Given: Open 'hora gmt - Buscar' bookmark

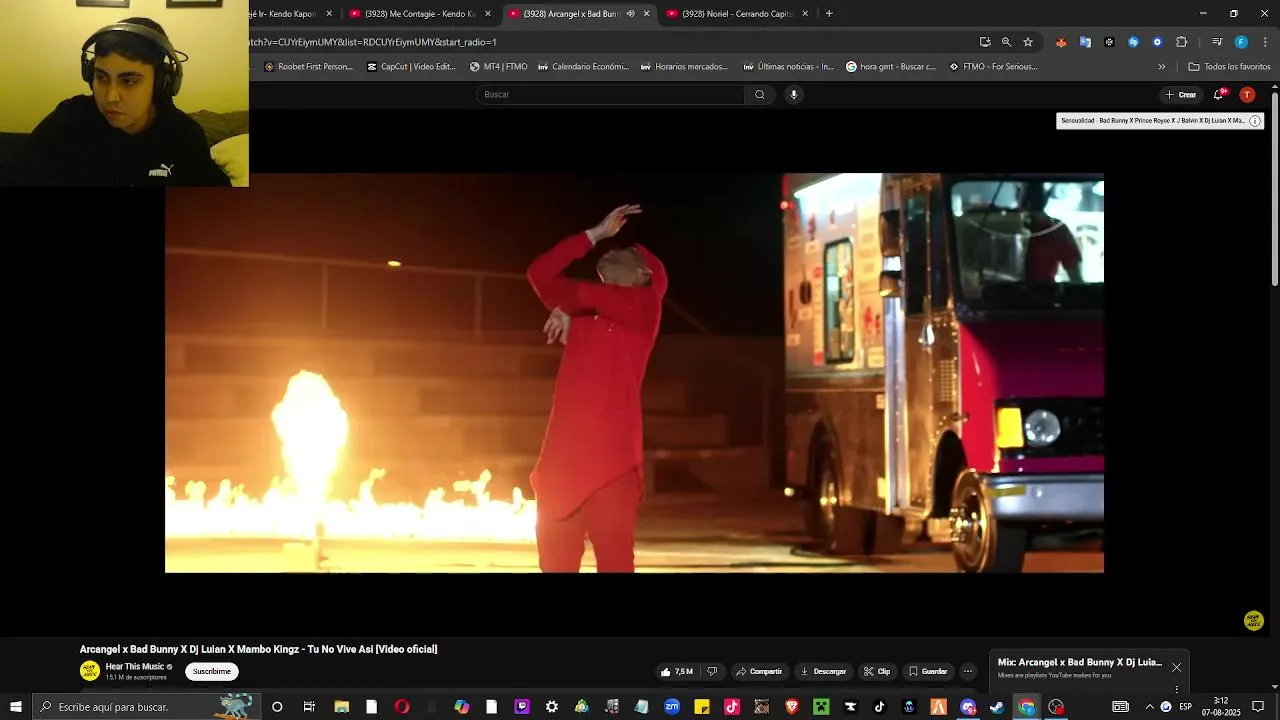Looking at the screenshot, I should pyautogui.click(x=891, y=67).
